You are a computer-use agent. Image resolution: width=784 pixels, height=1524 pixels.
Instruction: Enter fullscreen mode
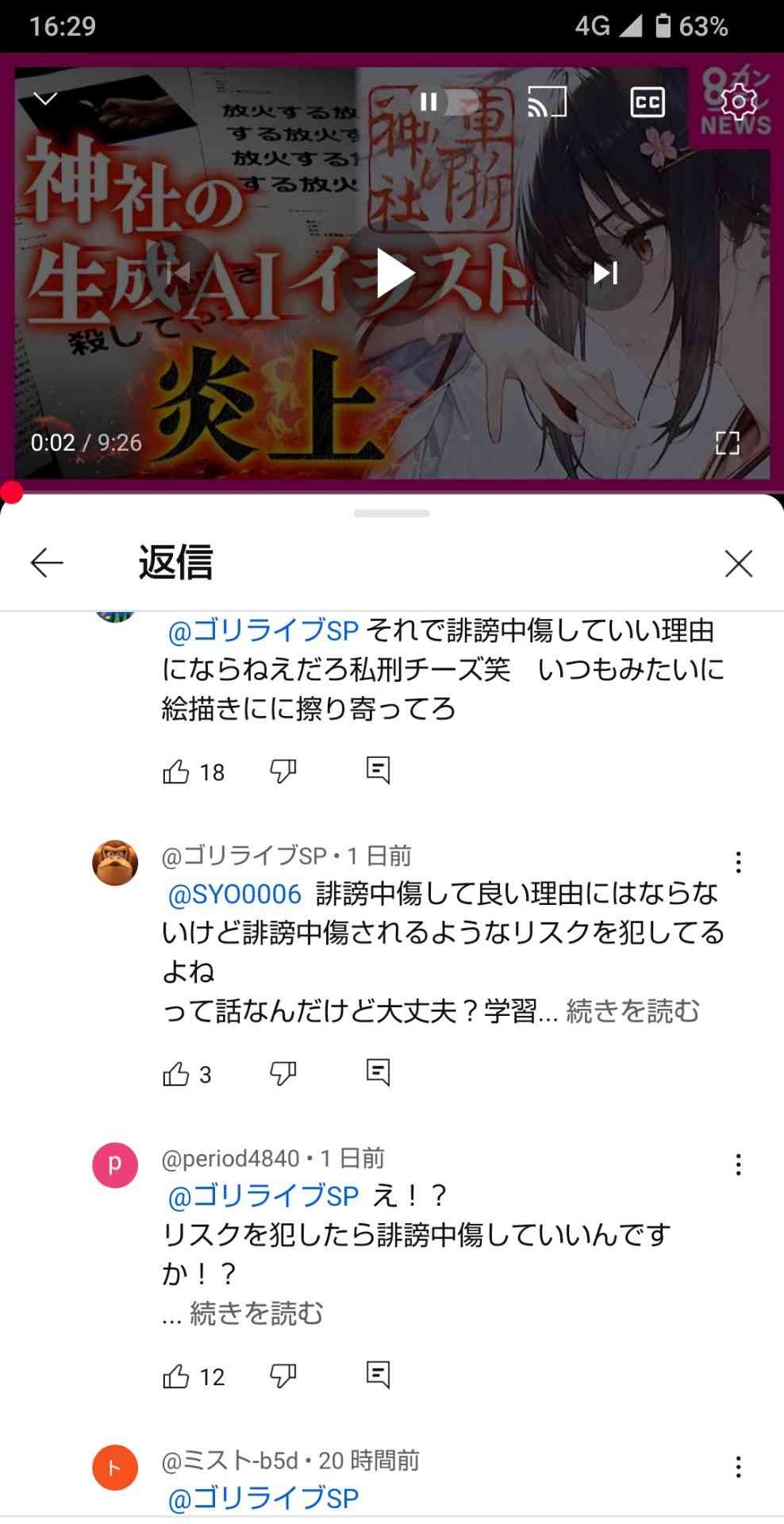[x=727, y=442]
